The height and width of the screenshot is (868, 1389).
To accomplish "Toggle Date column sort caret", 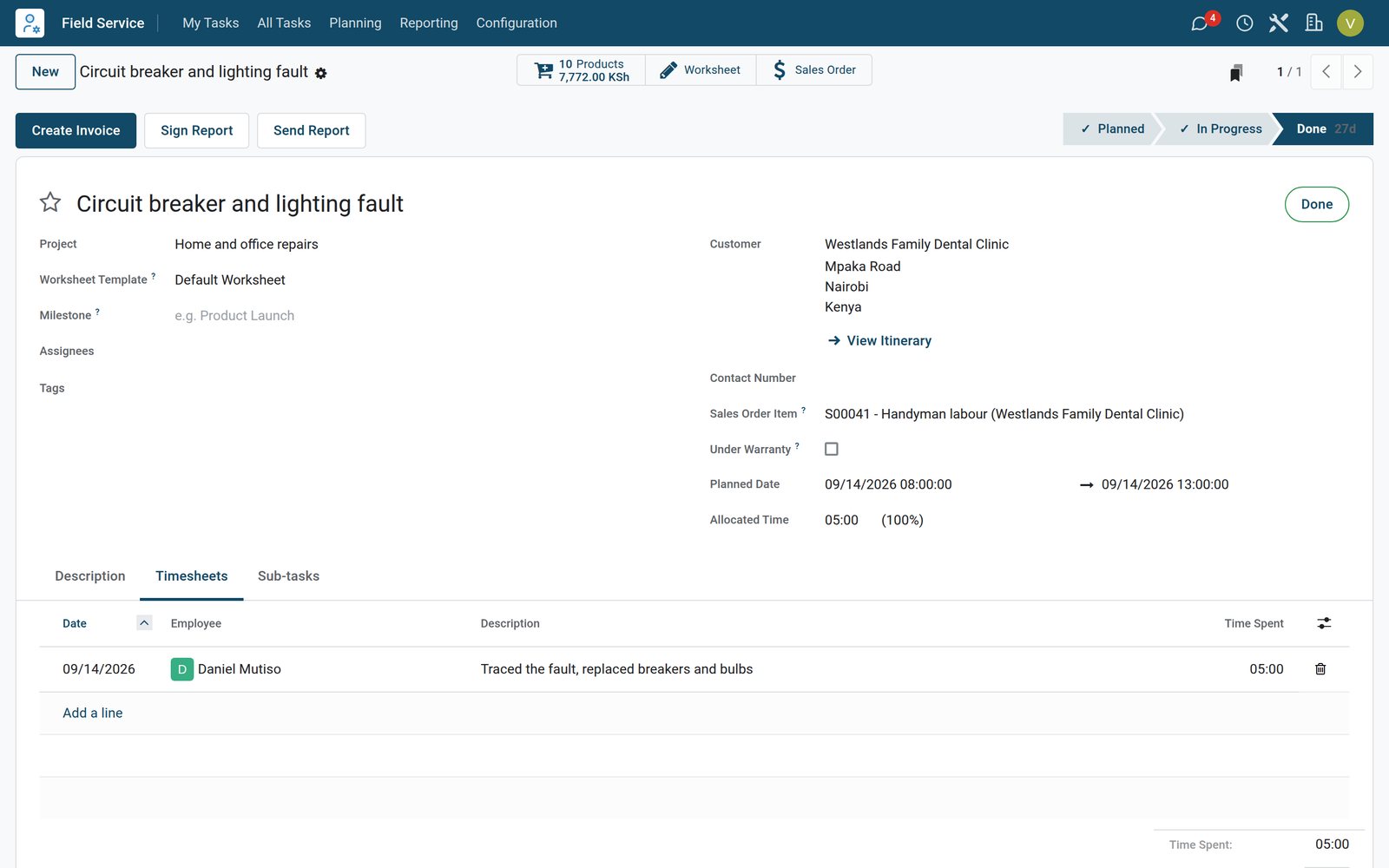I will 144,622.
